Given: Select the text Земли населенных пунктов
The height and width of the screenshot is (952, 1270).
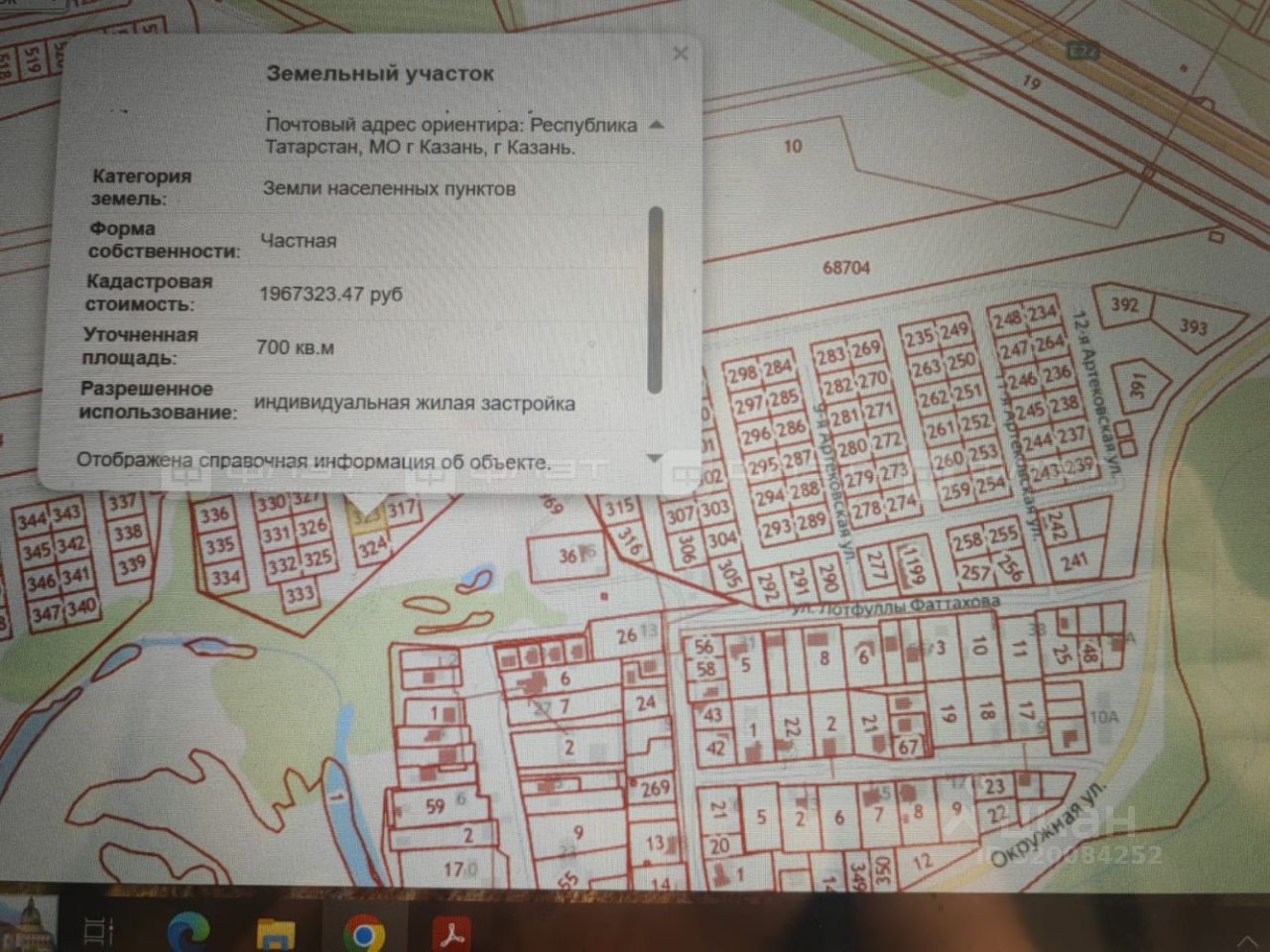Looking at the screenshot, I should (389, 188).
